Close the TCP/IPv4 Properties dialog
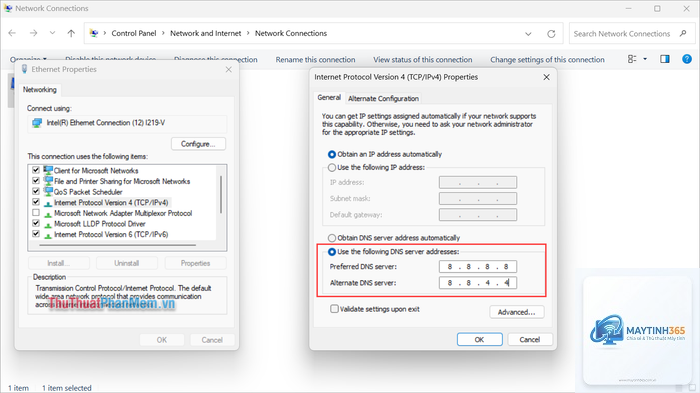This screenshot has width=700, height=393. pos(546,77)
